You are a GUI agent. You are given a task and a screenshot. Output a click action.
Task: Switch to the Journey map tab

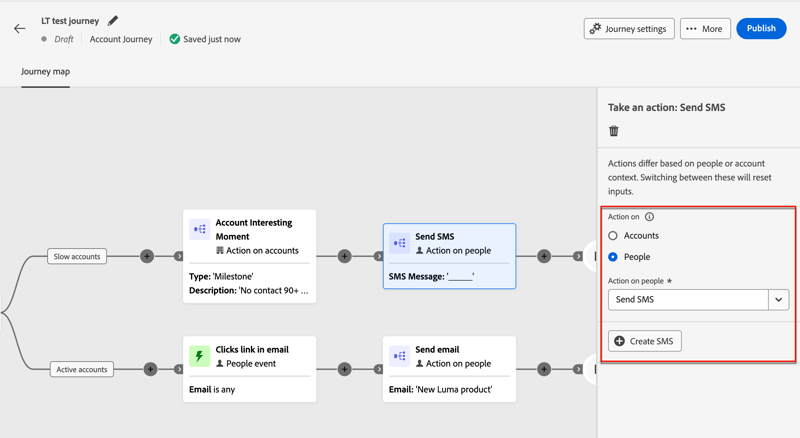pyautogui.click(x=45, y=72)
